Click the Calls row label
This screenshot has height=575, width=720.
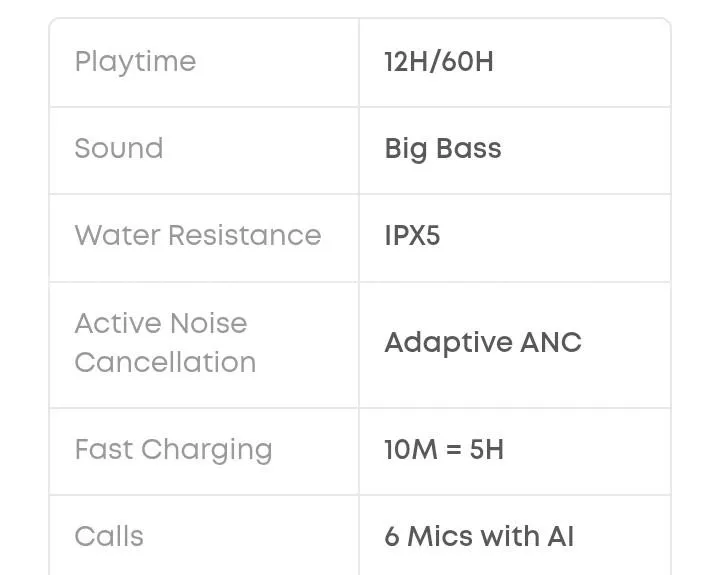point(109,536)
